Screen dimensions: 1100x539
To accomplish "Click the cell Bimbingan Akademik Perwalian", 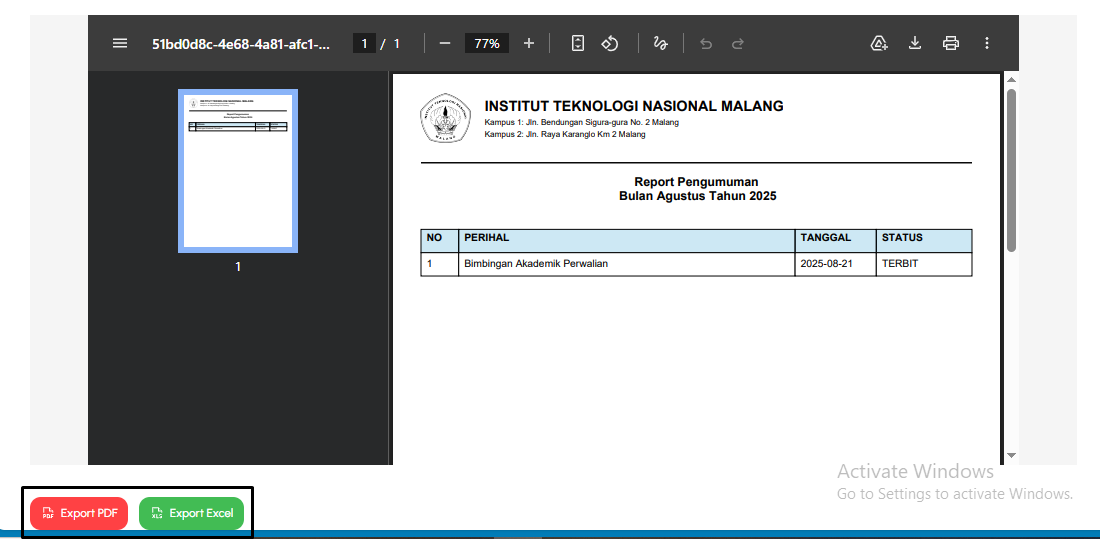I will pos(626,264).
